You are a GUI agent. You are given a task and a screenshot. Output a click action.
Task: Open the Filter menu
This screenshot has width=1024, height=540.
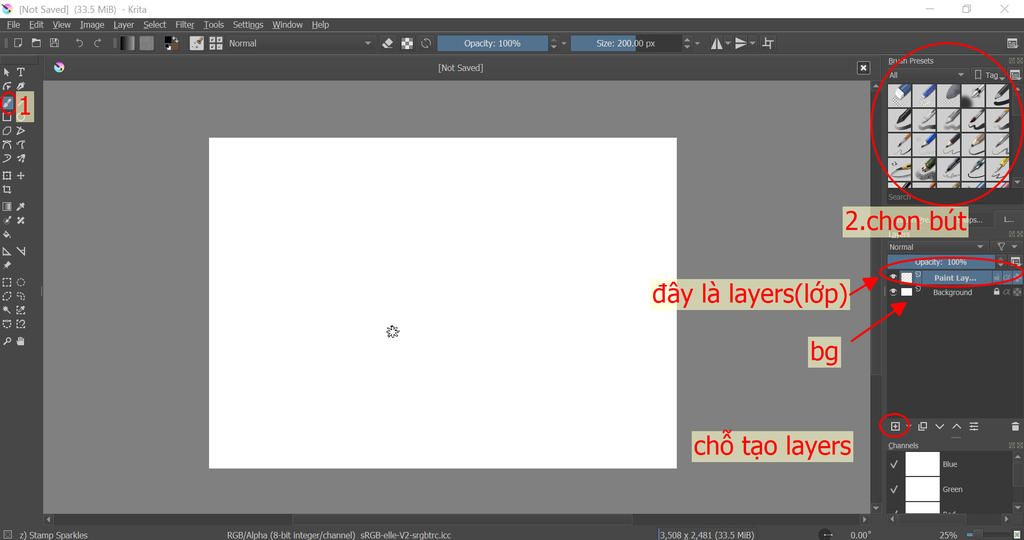point(185,25)
